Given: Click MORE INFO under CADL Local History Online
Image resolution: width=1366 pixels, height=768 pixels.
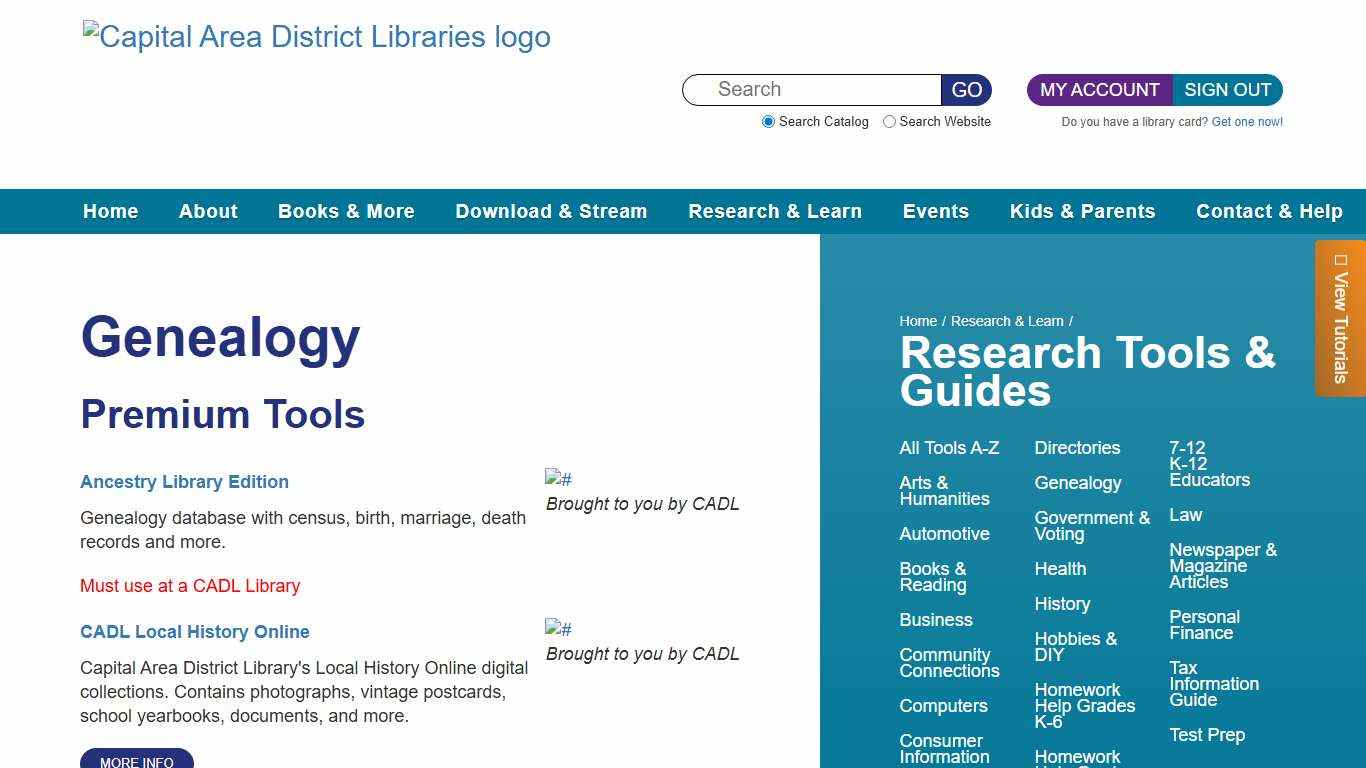Looking at the screenshot, I should tap(137, 760).
